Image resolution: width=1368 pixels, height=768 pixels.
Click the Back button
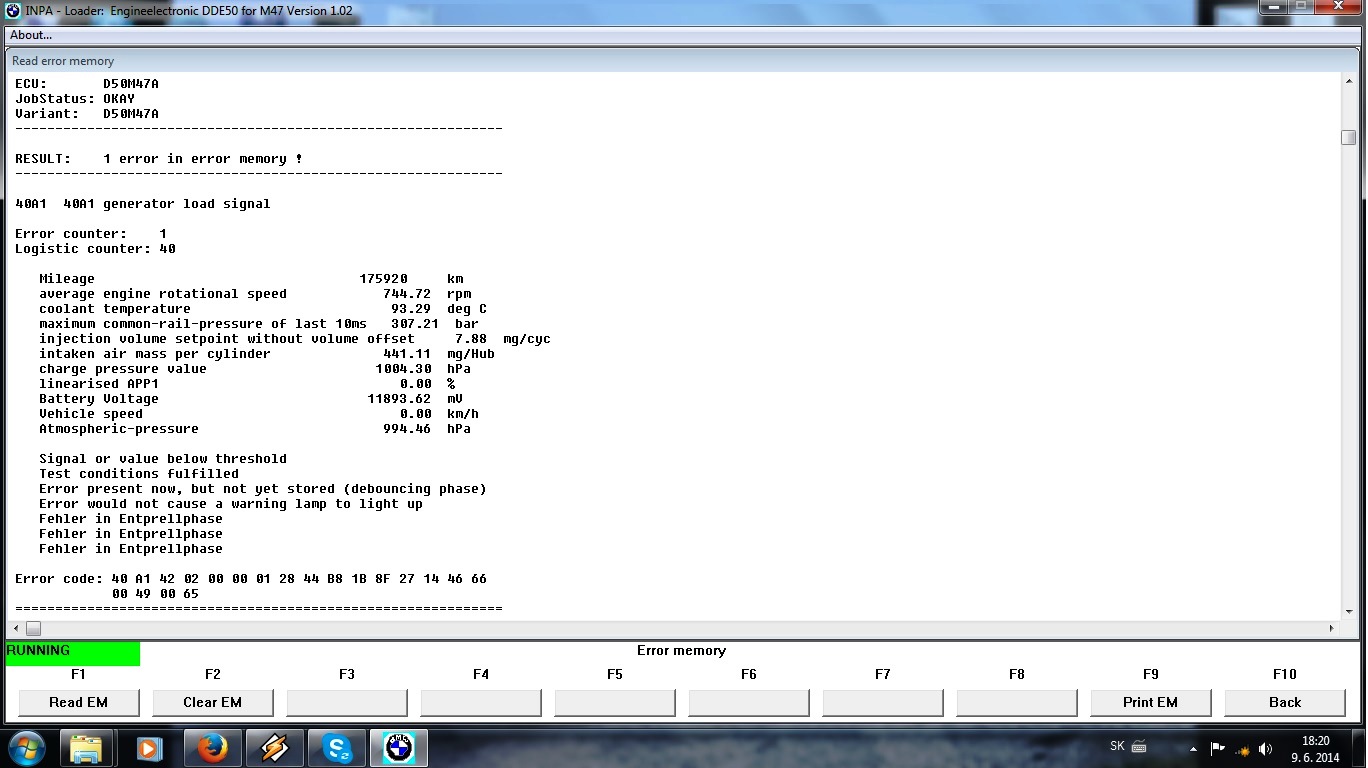tap(1284, 702)
